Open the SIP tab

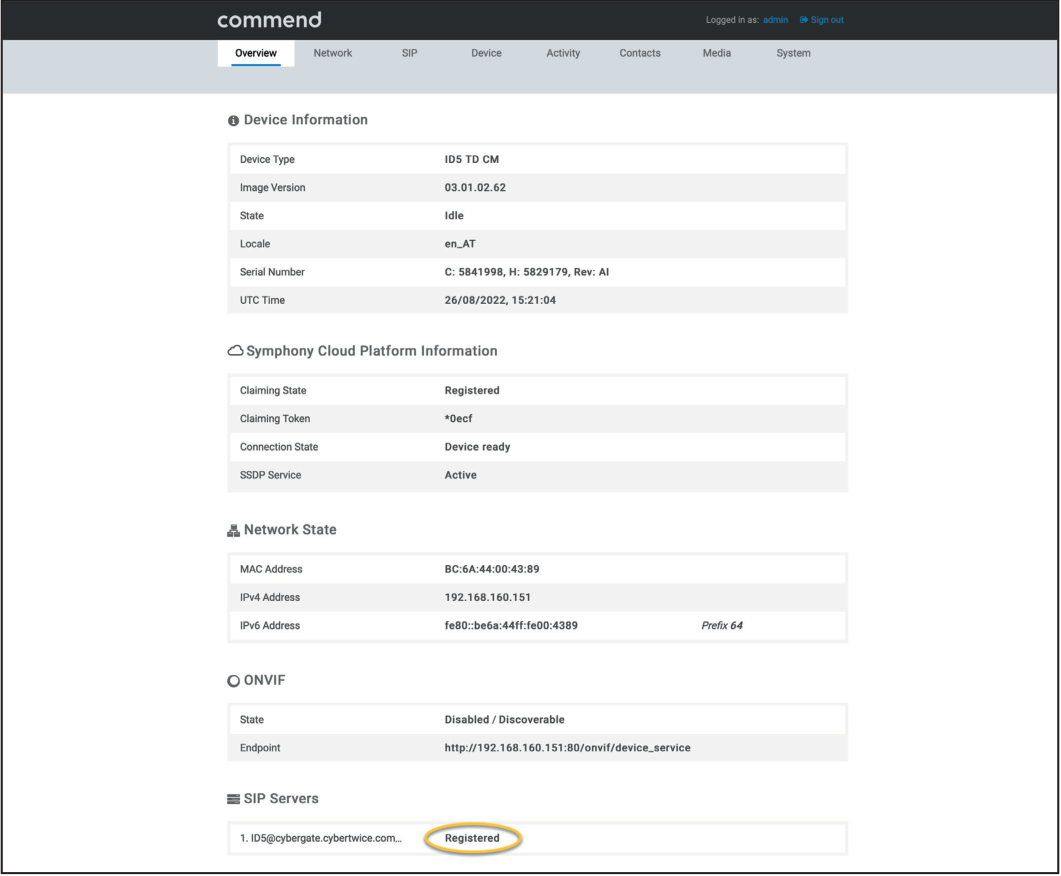coord(409,53)
